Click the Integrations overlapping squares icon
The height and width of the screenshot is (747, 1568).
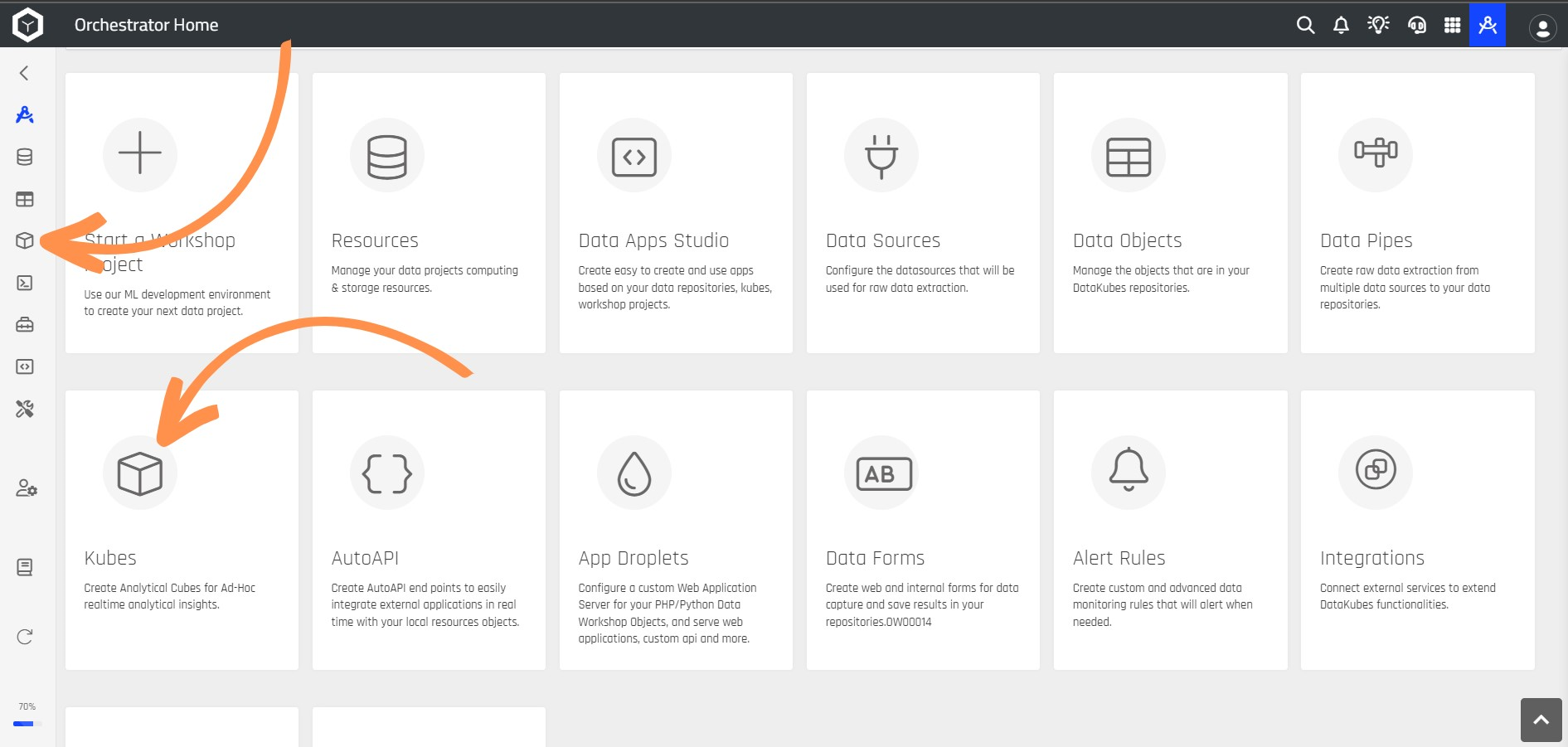click(1376, 471)
